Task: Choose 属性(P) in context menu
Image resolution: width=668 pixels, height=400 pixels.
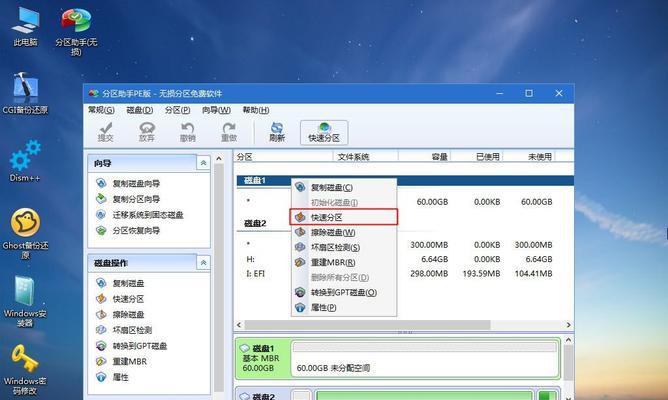Action: (x=343, y=308)
